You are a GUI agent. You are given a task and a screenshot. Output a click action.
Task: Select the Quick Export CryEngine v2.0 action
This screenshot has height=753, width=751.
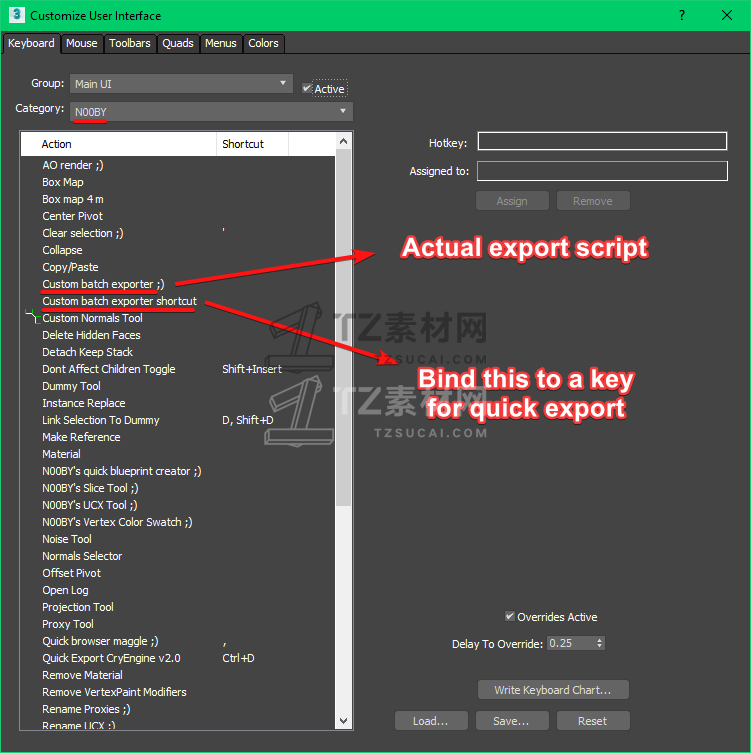tap(111, 658)
